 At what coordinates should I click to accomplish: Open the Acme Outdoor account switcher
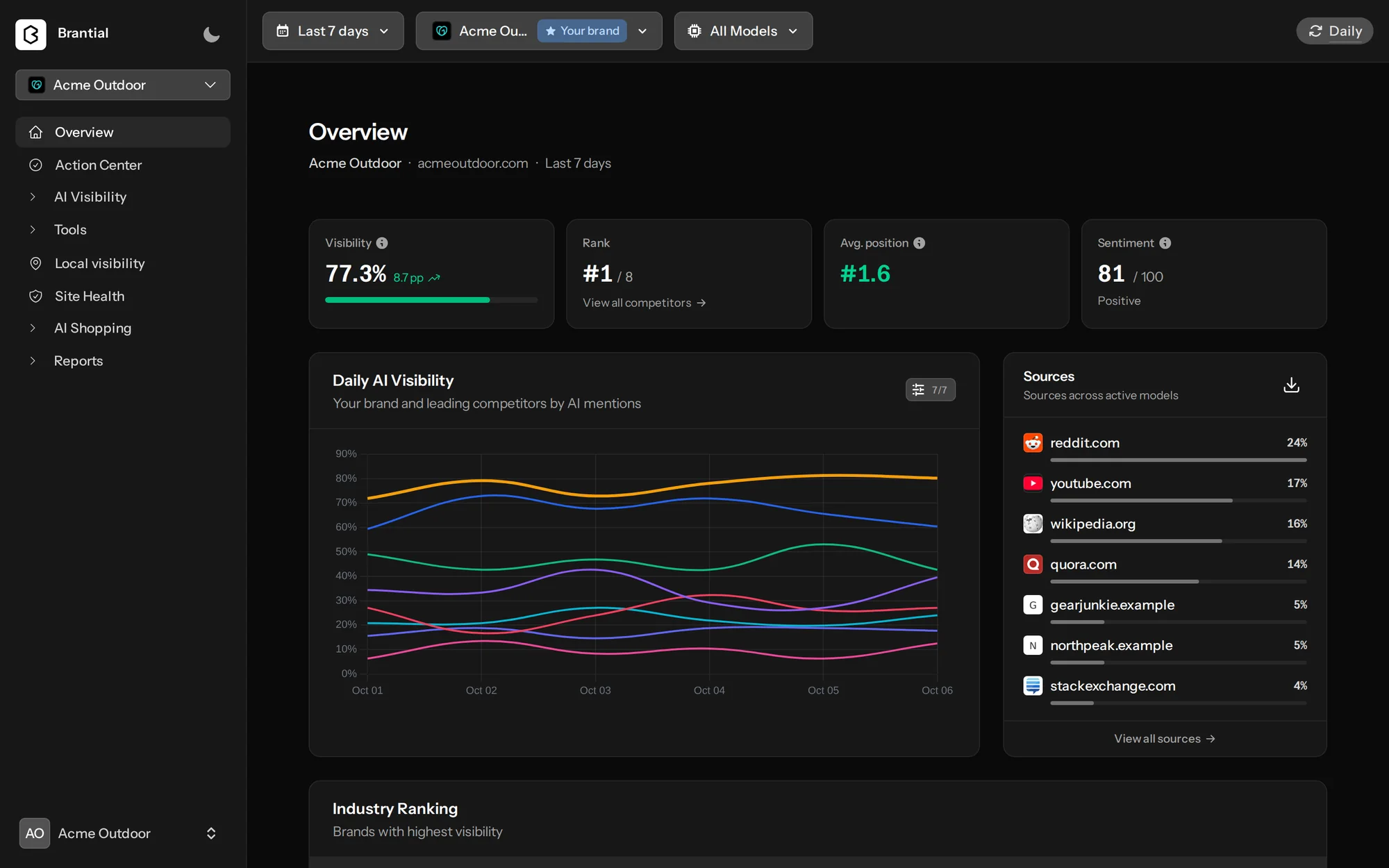tap(123, 833)
